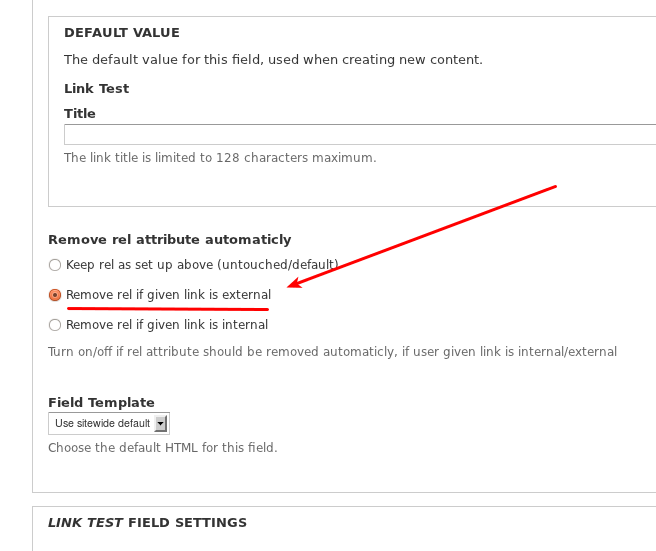
Task: Select 'Remove rel if given link is internal' radio
Action: pos(55,325)
